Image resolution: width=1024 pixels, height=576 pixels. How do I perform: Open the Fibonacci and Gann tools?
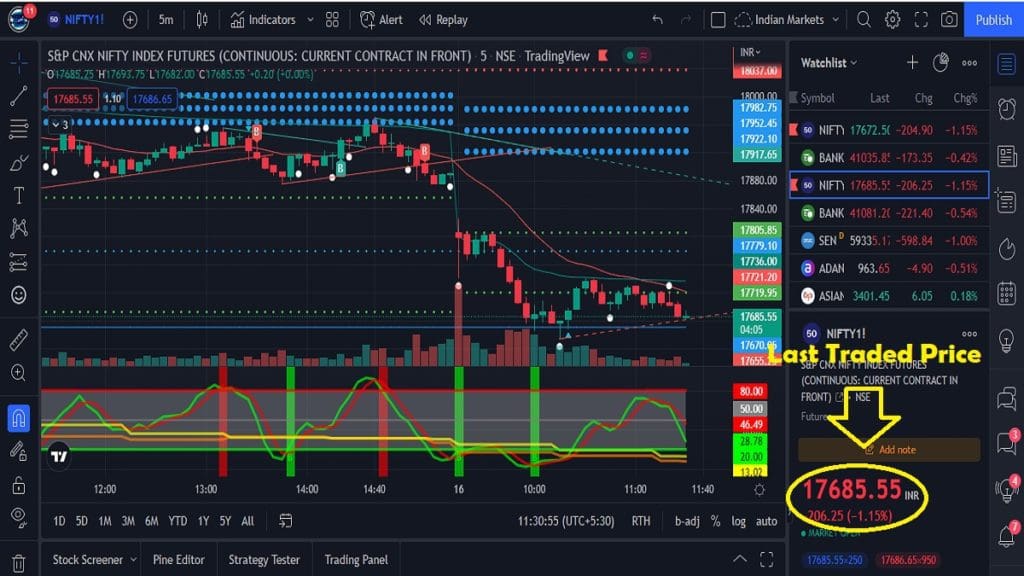tap(19, 129)
